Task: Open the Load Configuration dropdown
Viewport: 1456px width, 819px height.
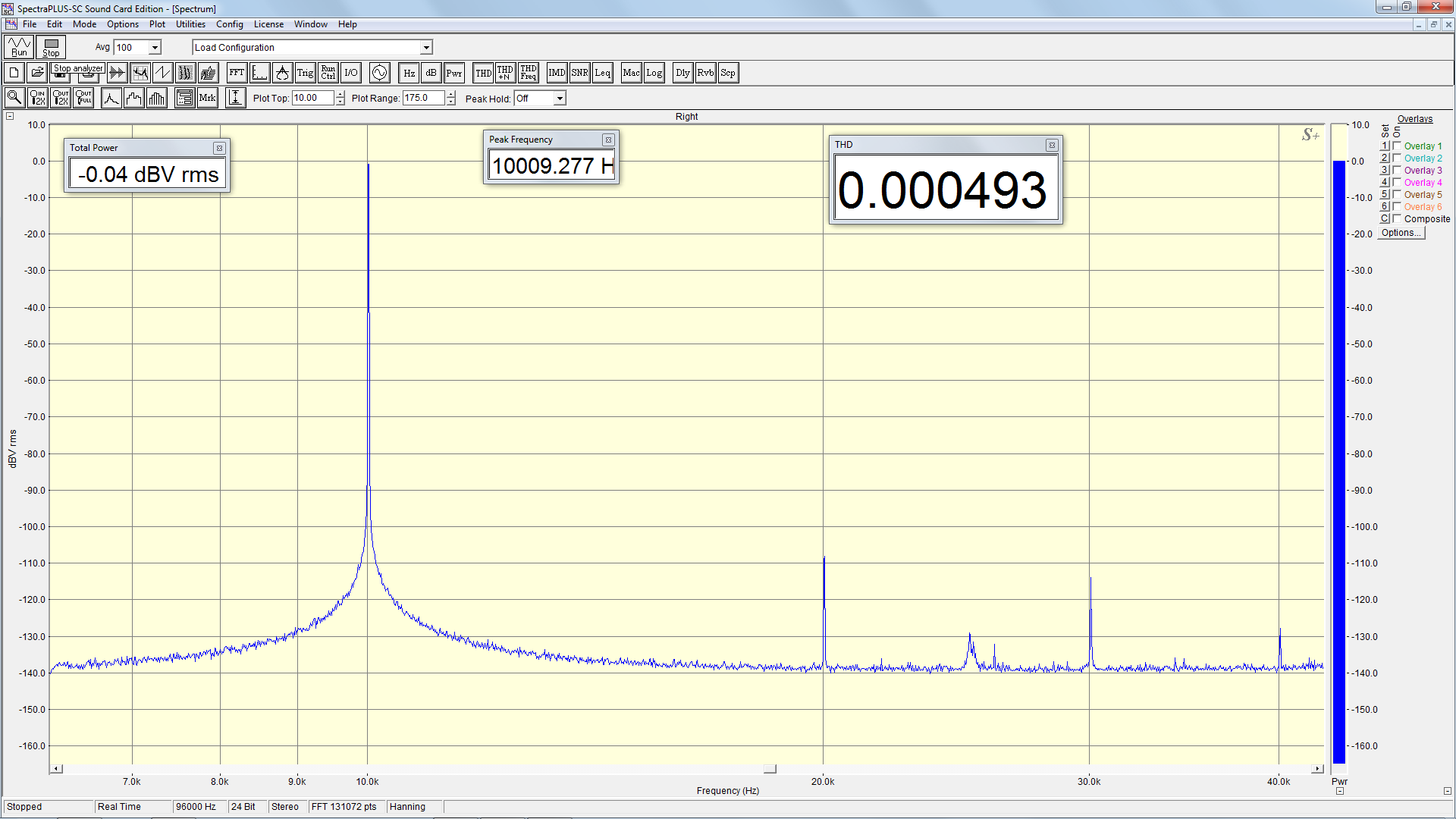Action: point(426,47)
